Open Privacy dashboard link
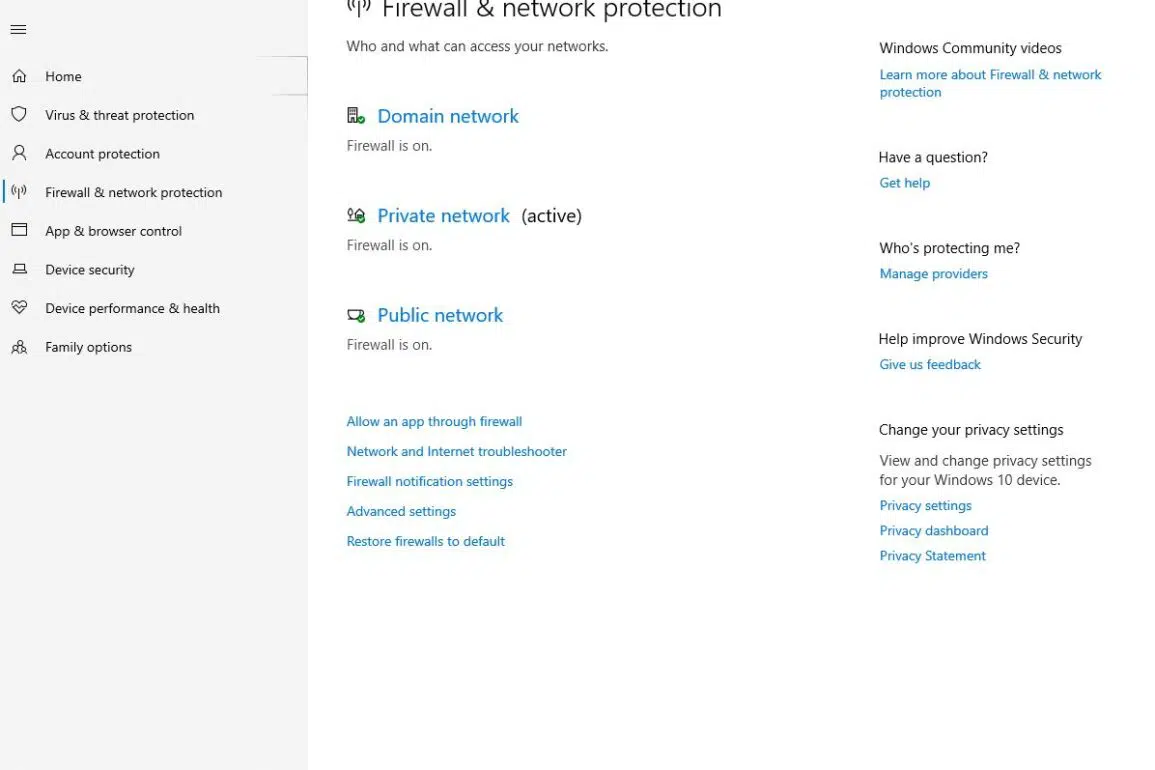The image size is (1155, 770). pyautogui.click(x=934, y=531)
